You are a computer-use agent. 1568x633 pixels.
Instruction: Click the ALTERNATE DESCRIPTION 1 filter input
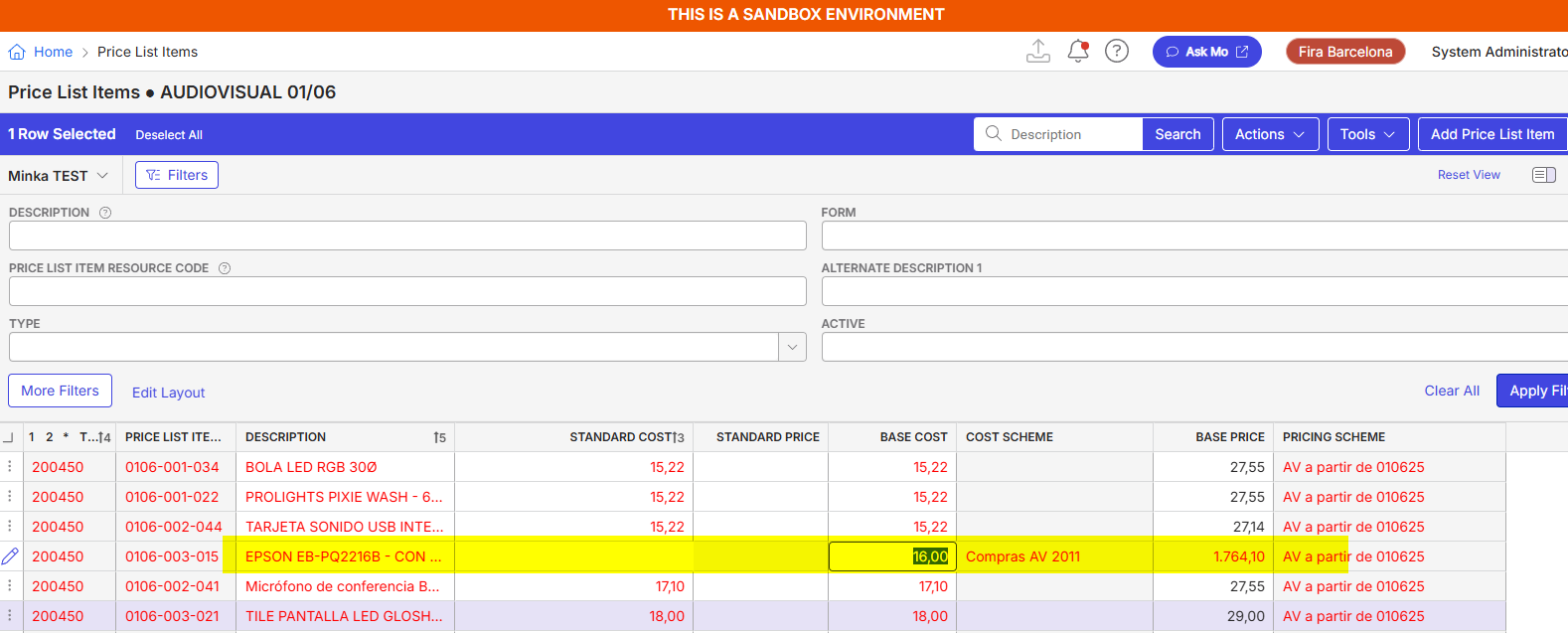pyautogui.click(x=1194, y=291)
